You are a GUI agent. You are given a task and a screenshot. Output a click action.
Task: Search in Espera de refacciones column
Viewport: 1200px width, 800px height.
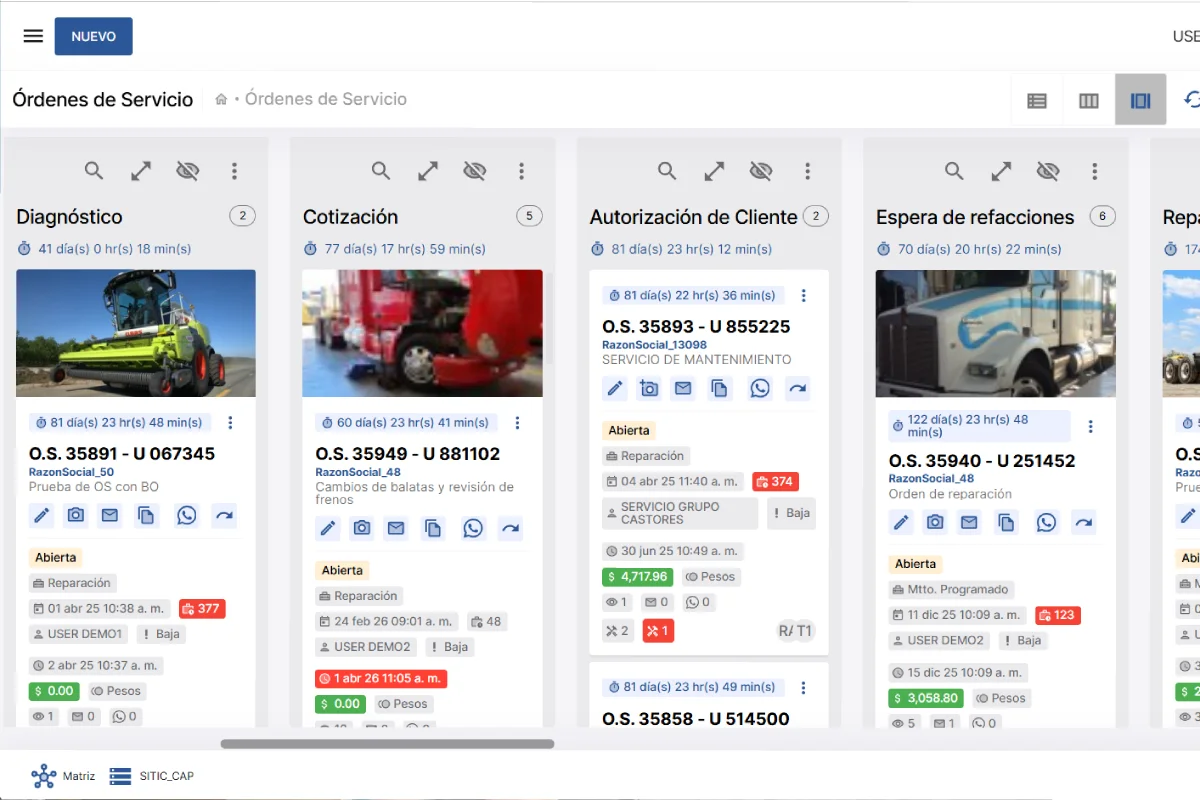pos(954,171)
